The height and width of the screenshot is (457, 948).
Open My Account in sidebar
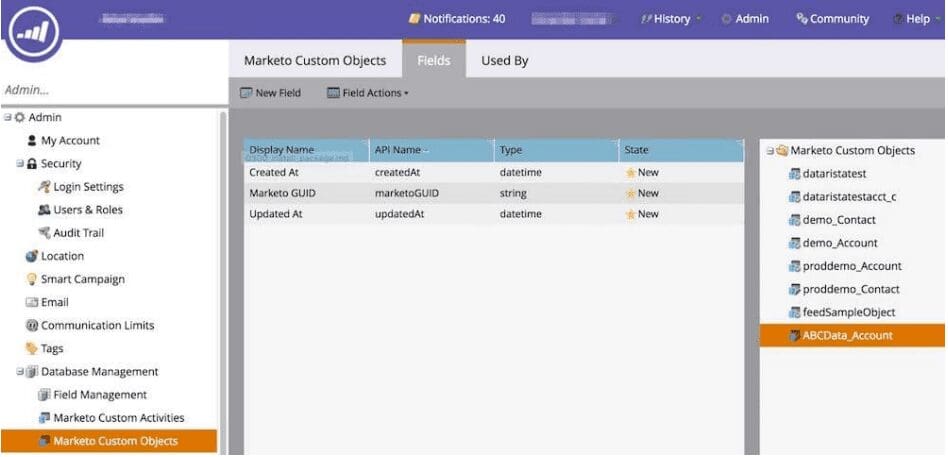click(x=70, y=141)
